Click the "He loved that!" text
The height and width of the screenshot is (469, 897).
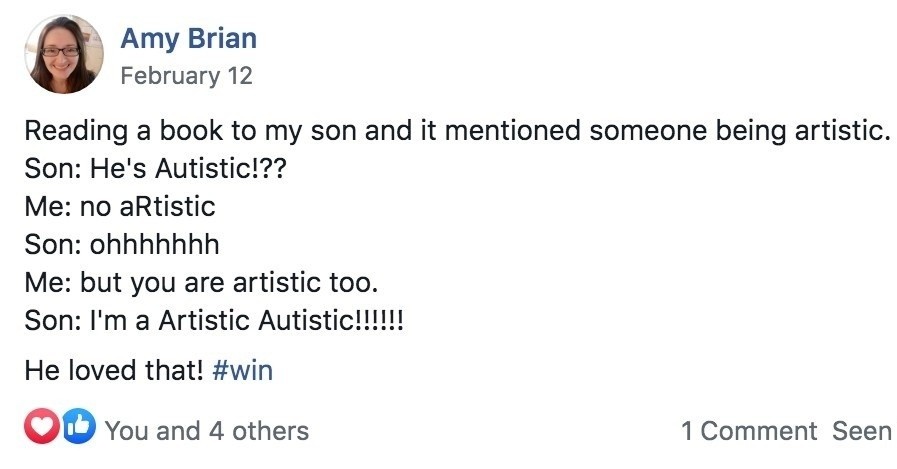click(114, 370)
